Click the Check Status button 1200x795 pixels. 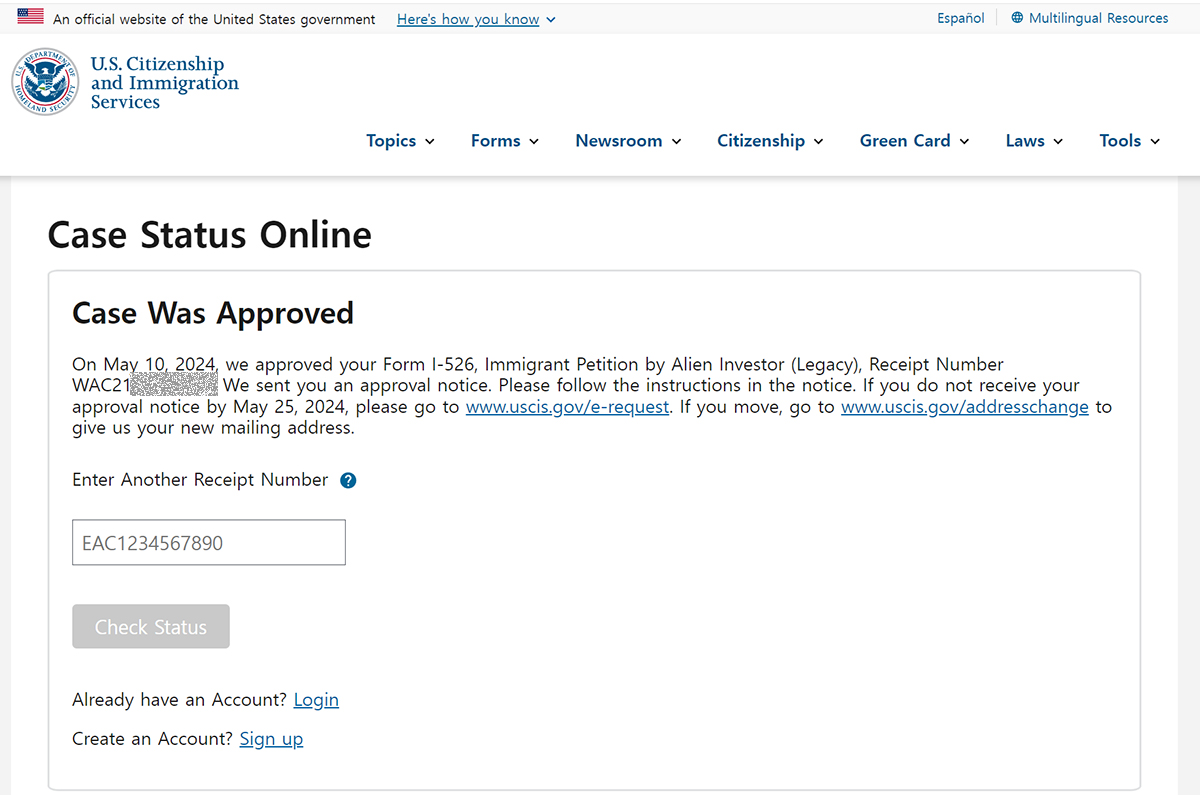[x=151, y=627]
